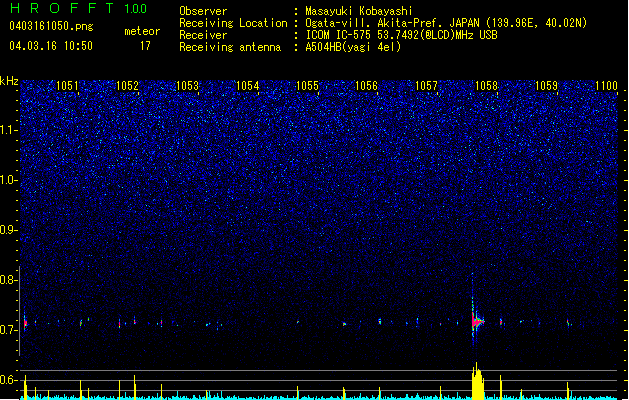The width and height of the screenshot is (629, 400).
Task: Click the HROFFT 1.0.0 title text
Action: [x=79, y=8]
